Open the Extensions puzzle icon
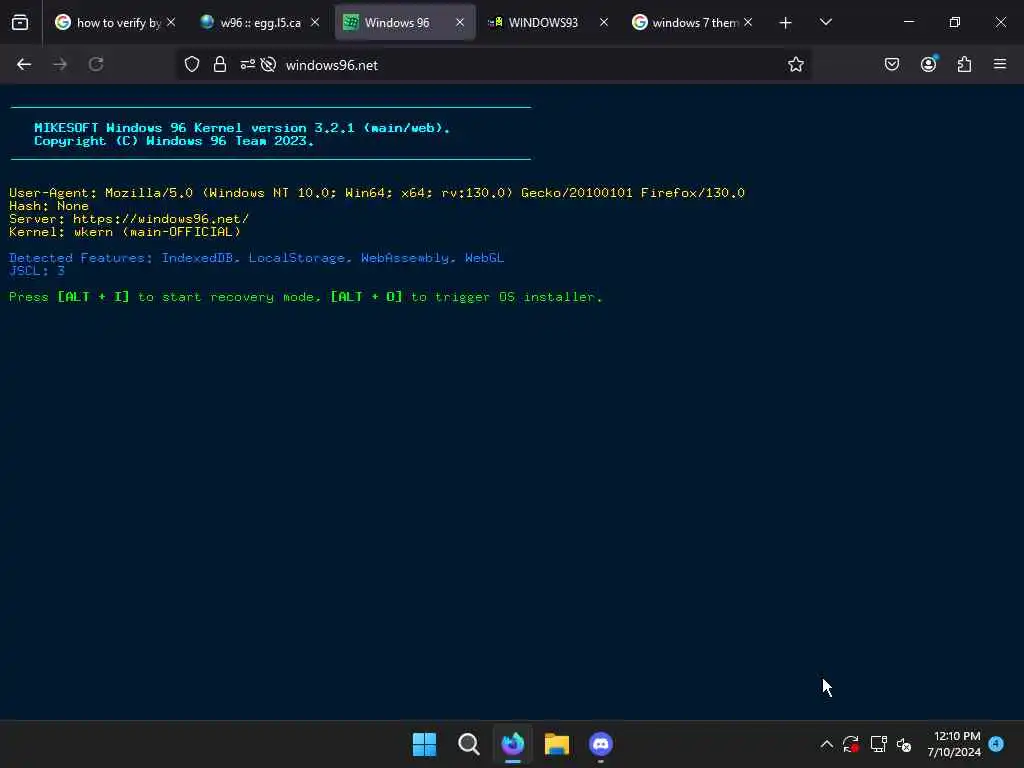Viewport: 1024px width, 768px height. tap(965, 64)
